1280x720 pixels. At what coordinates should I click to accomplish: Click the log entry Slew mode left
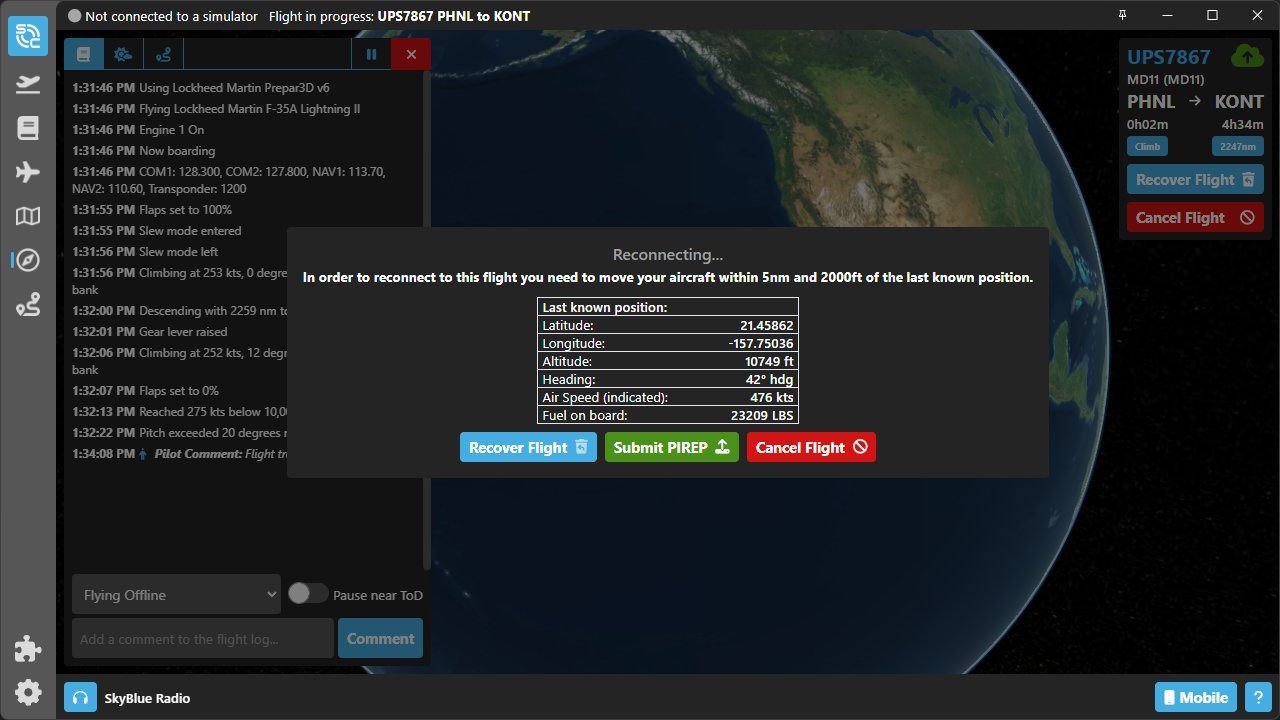coord(145,252)
